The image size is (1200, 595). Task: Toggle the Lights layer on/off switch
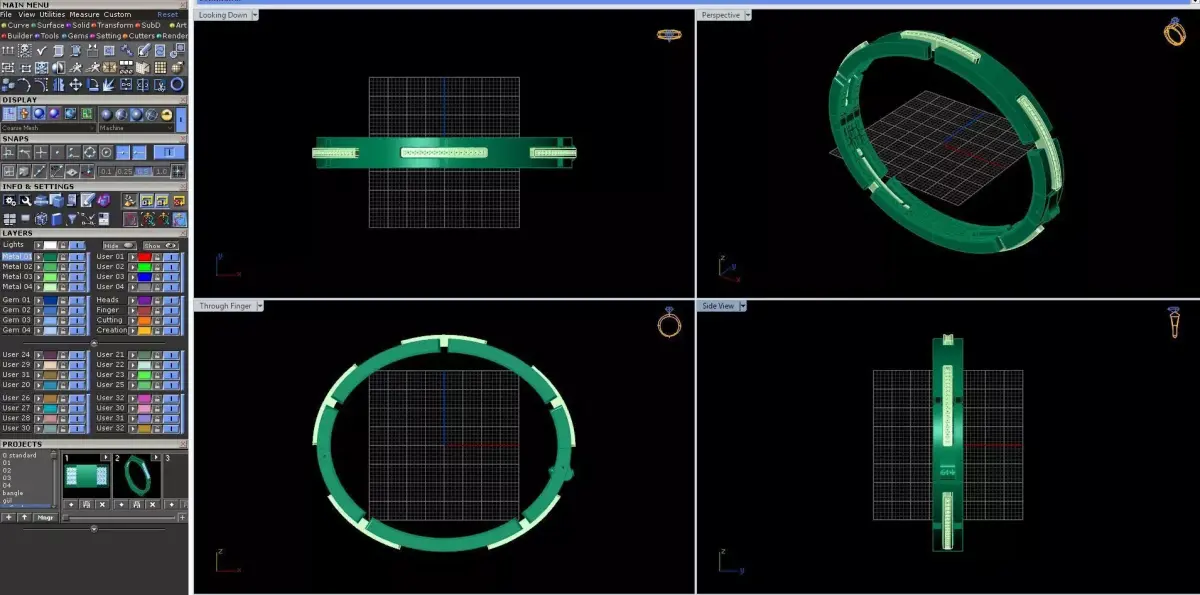coord(77,245)
